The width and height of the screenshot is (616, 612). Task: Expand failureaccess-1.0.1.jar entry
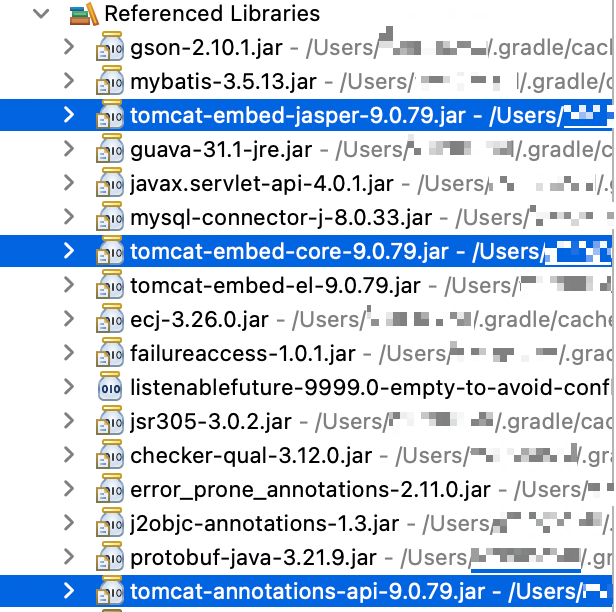69,353
